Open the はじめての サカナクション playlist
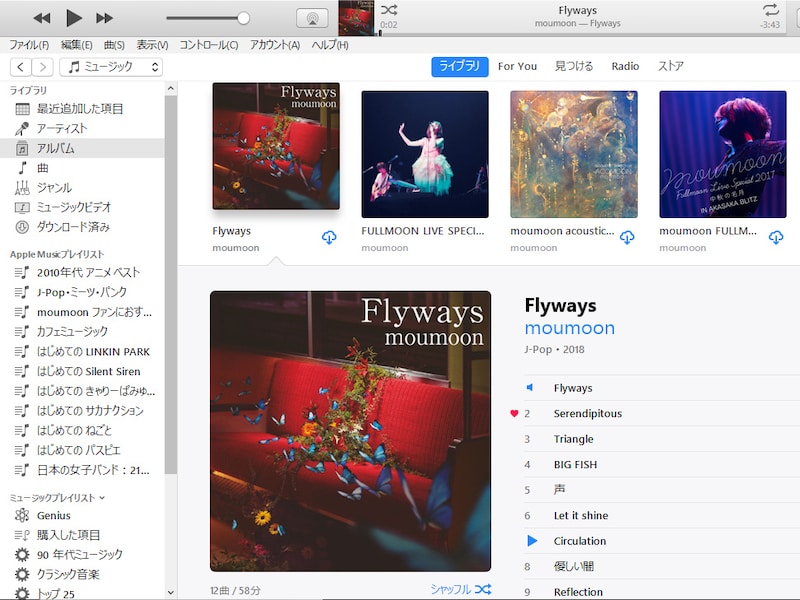The height and width of the screenshot is (600, 800). point(82,411)
